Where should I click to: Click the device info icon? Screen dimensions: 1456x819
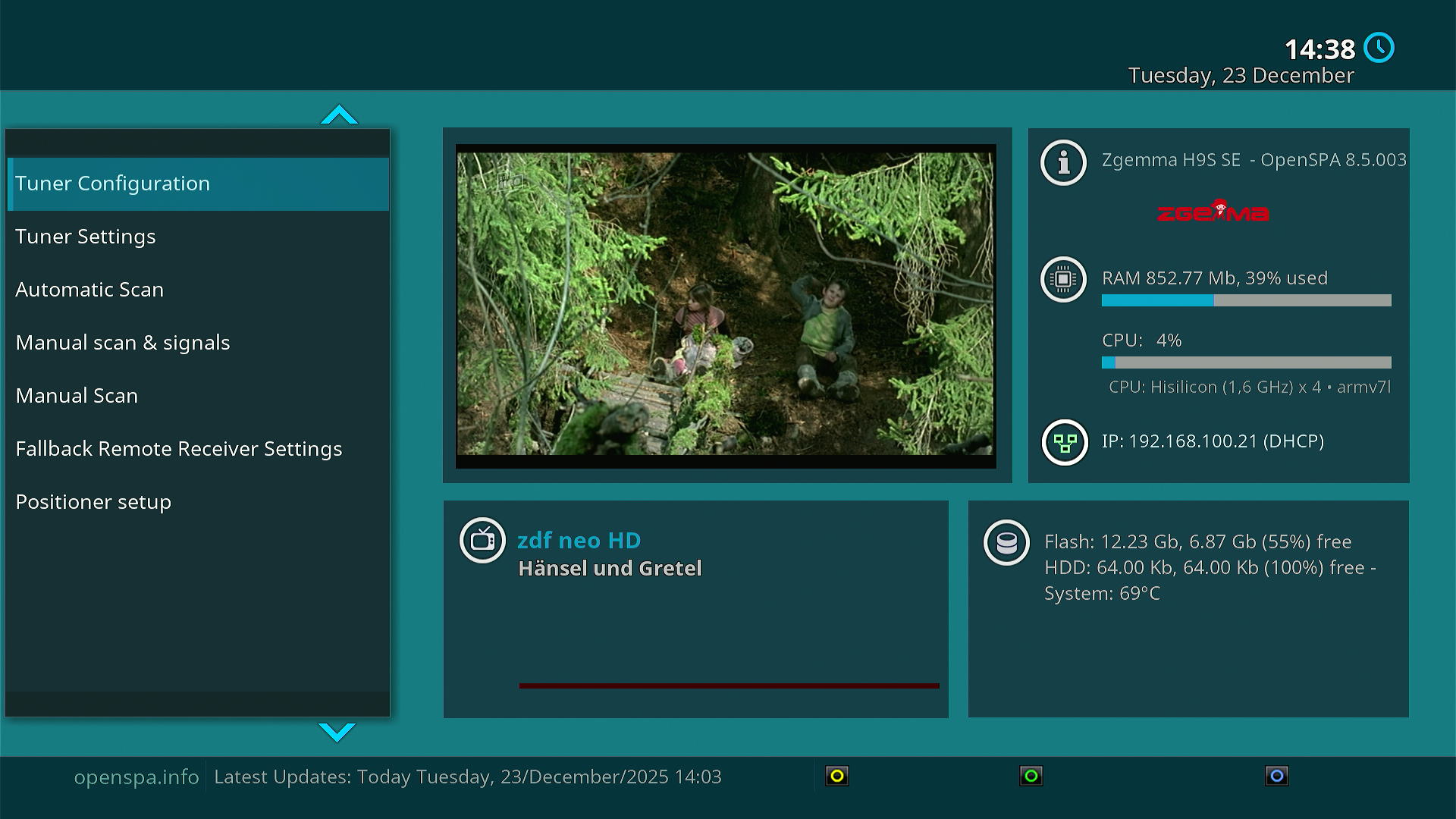pyautogui.click(x=1063, y=162)
